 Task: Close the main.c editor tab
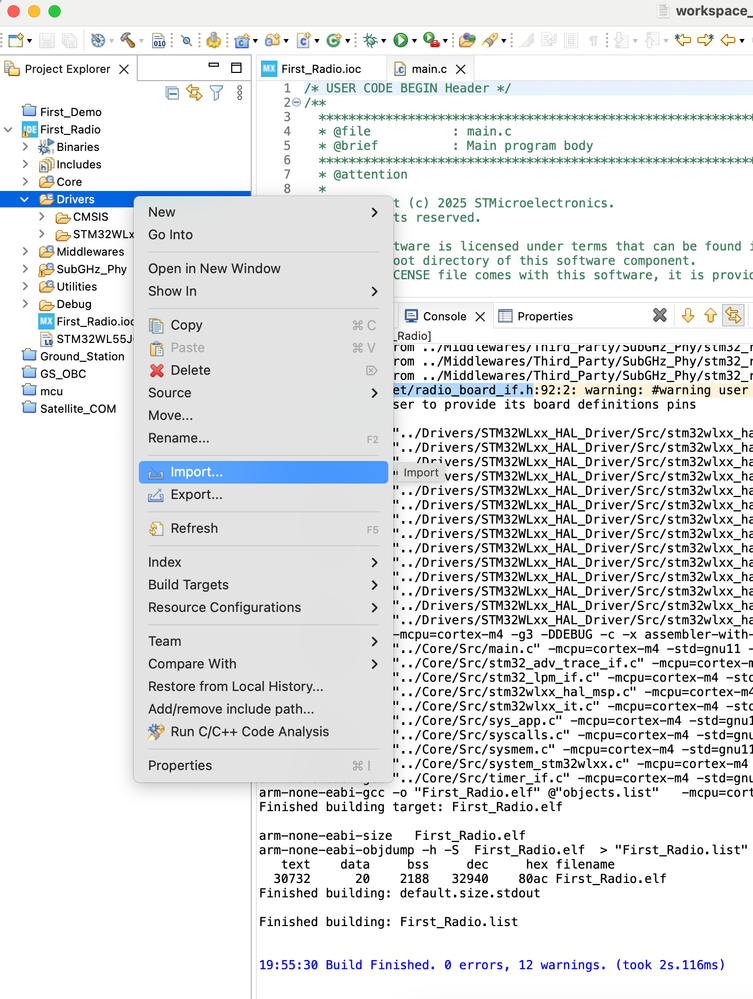click(461, 69)
